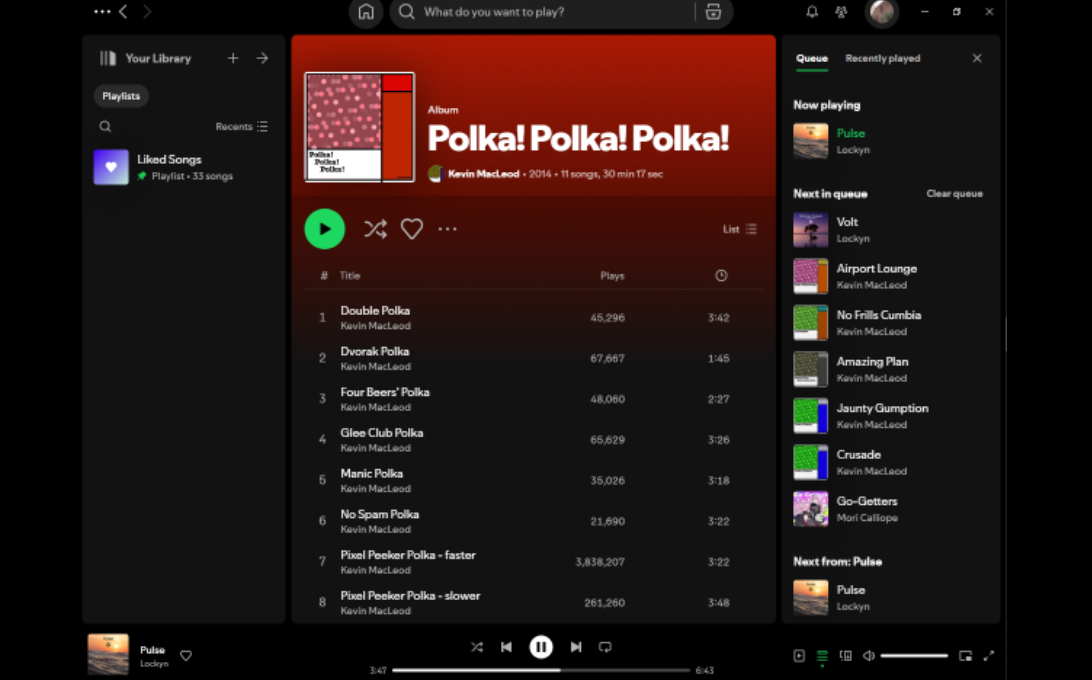This screenshot has width=1092, height=680.
Task: Open the List view selector
Action: [739, 228]
